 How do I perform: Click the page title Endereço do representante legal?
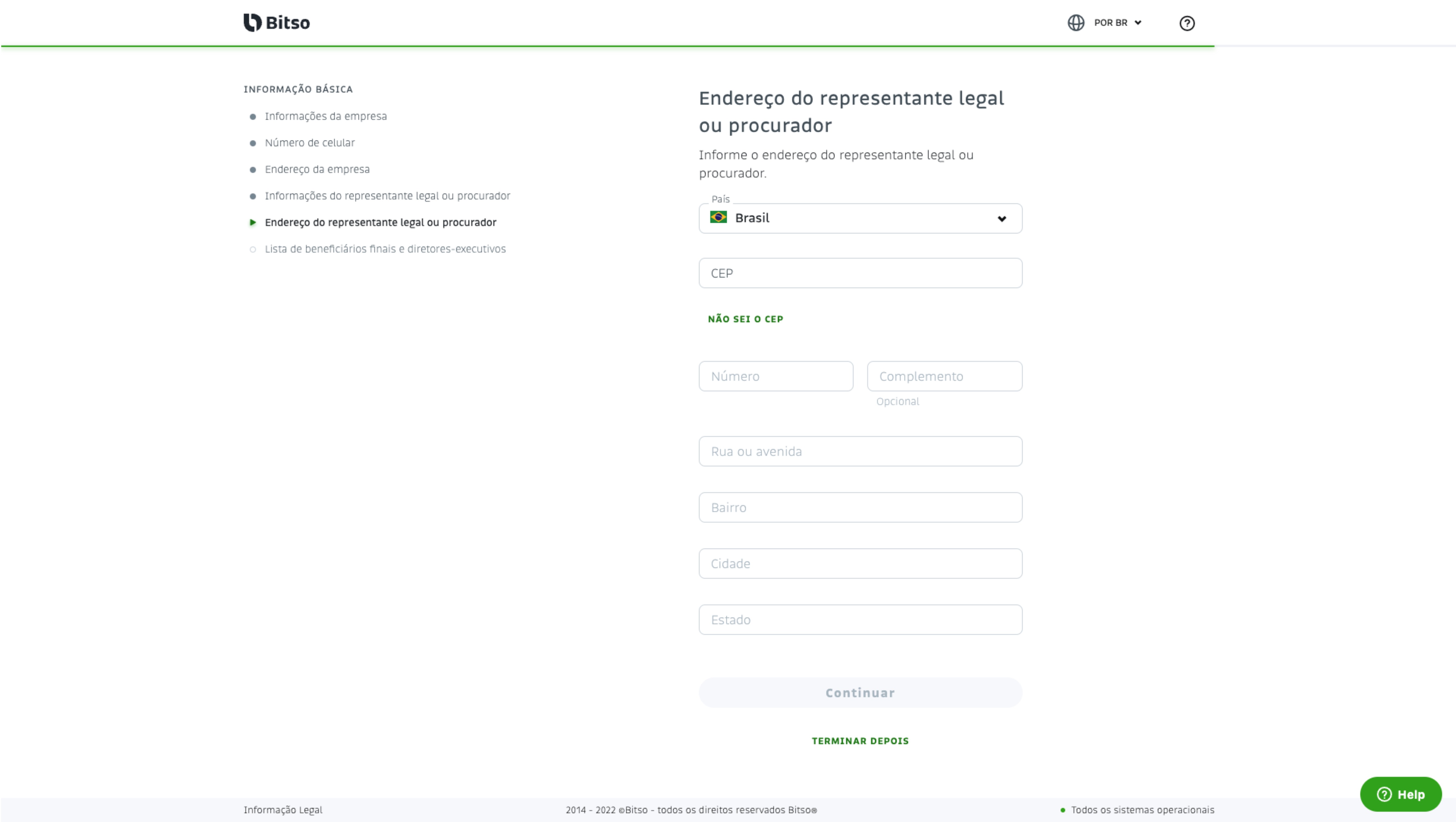click(x=851, y=111)
